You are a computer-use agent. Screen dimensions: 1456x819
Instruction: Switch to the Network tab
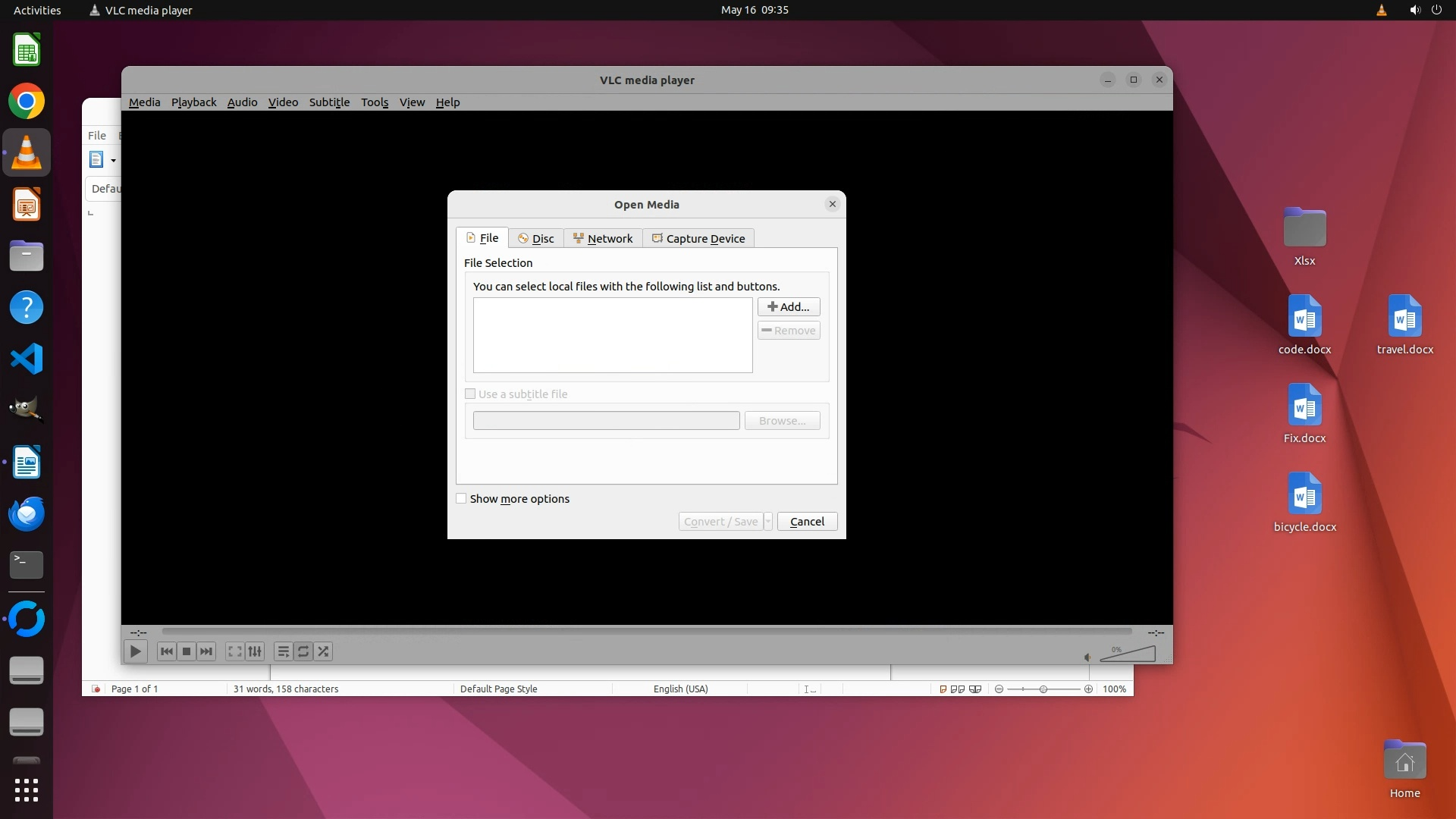[x=603, y=239]
